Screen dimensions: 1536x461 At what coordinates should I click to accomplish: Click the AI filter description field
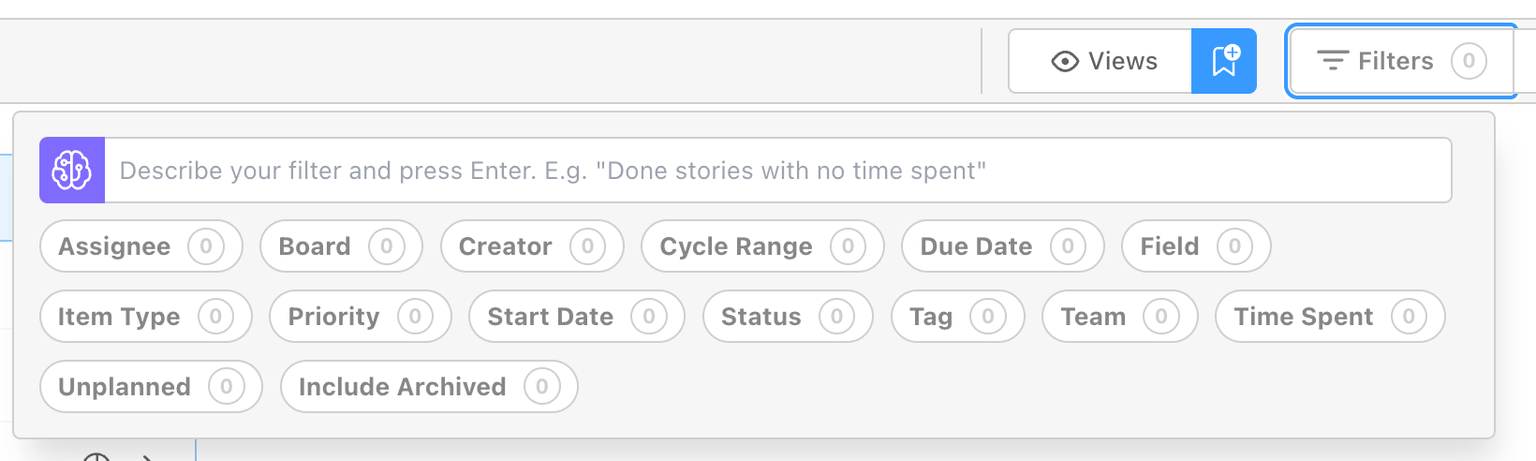[778, 170]
